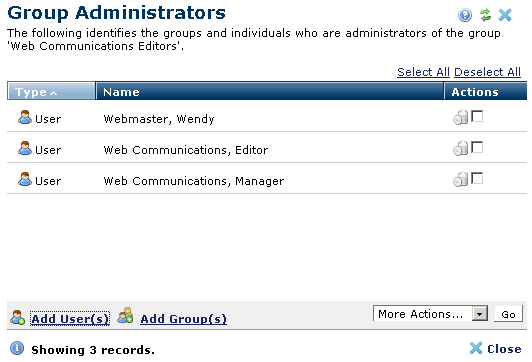Viewport: 532px width, 362px height.
Task: Click the Deselect All link
Action: coord(487,72)
